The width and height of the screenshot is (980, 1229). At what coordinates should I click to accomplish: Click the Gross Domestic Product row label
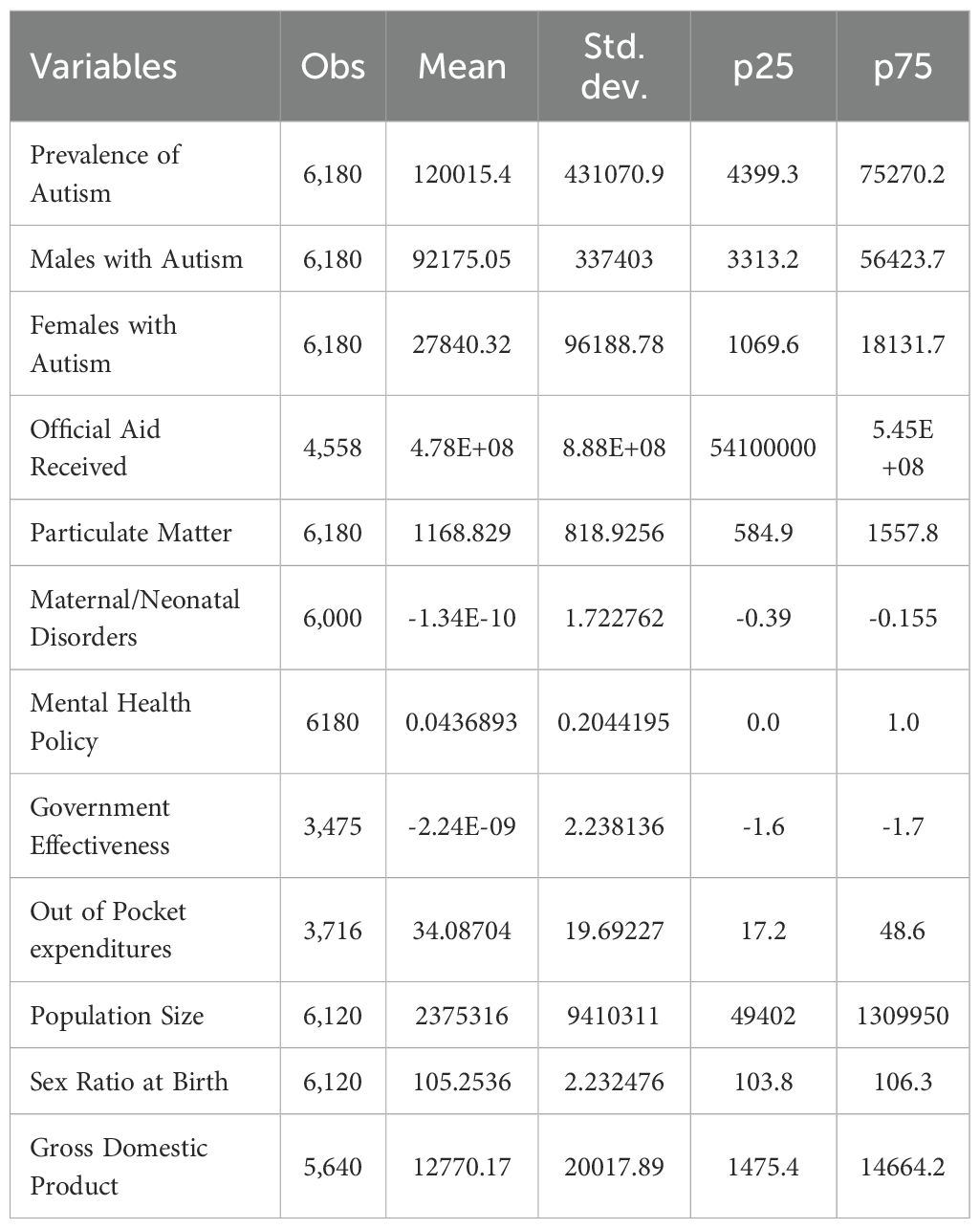pyautogui.click(x=119, y=1167)
